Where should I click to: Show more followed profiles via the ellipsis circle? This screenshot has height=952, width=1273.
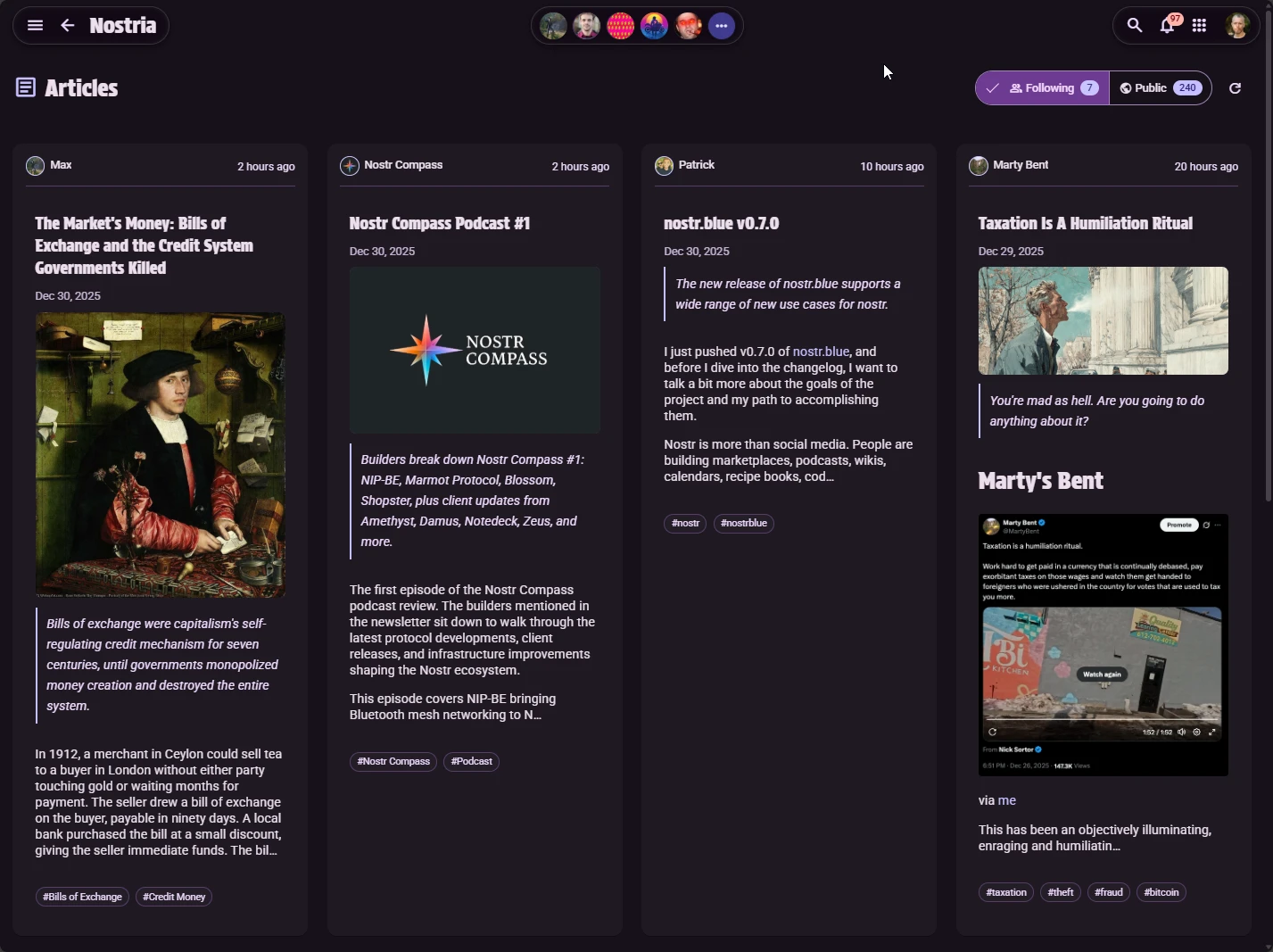coord(721,26)
